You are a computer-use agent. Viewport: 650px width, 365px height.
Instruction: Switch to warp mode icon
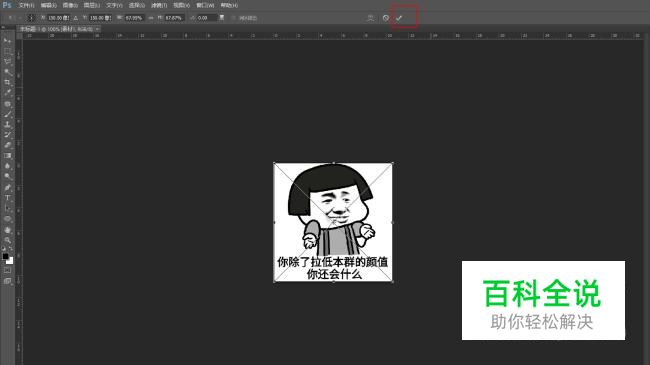click(371, 18)
